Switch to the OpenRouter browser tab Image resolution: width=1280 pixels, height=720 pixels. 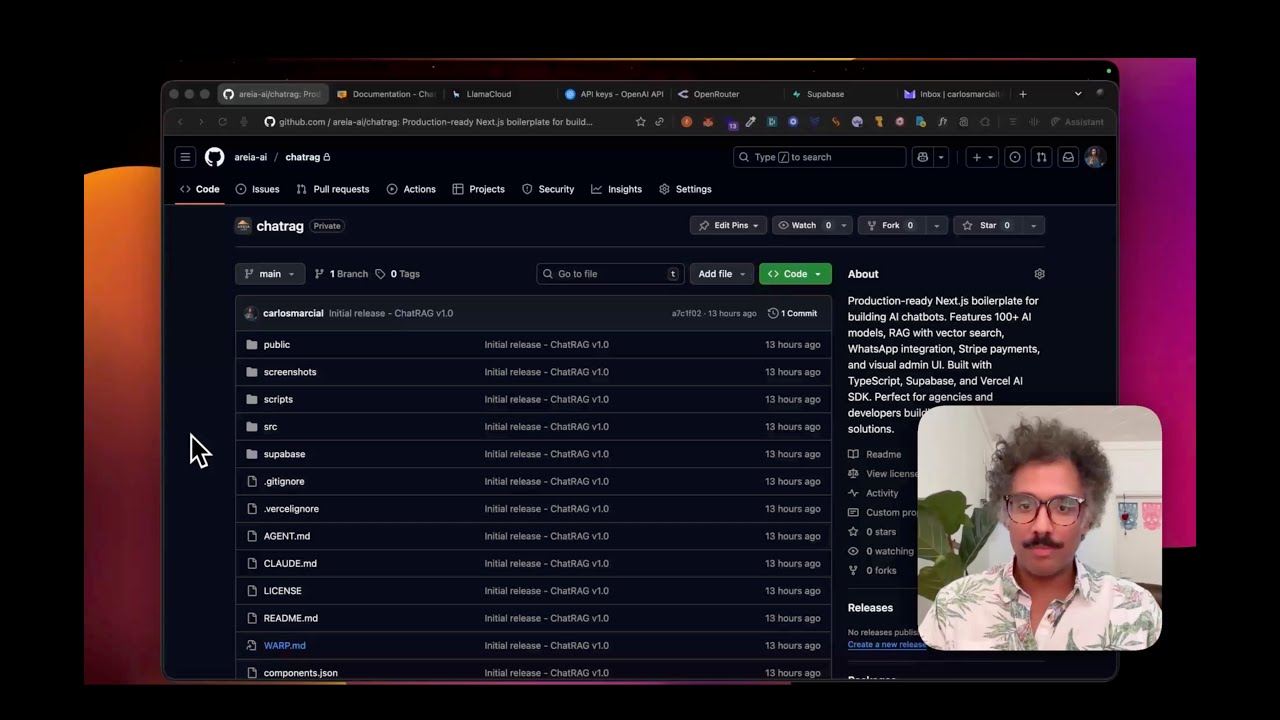[x=716, y=94]
